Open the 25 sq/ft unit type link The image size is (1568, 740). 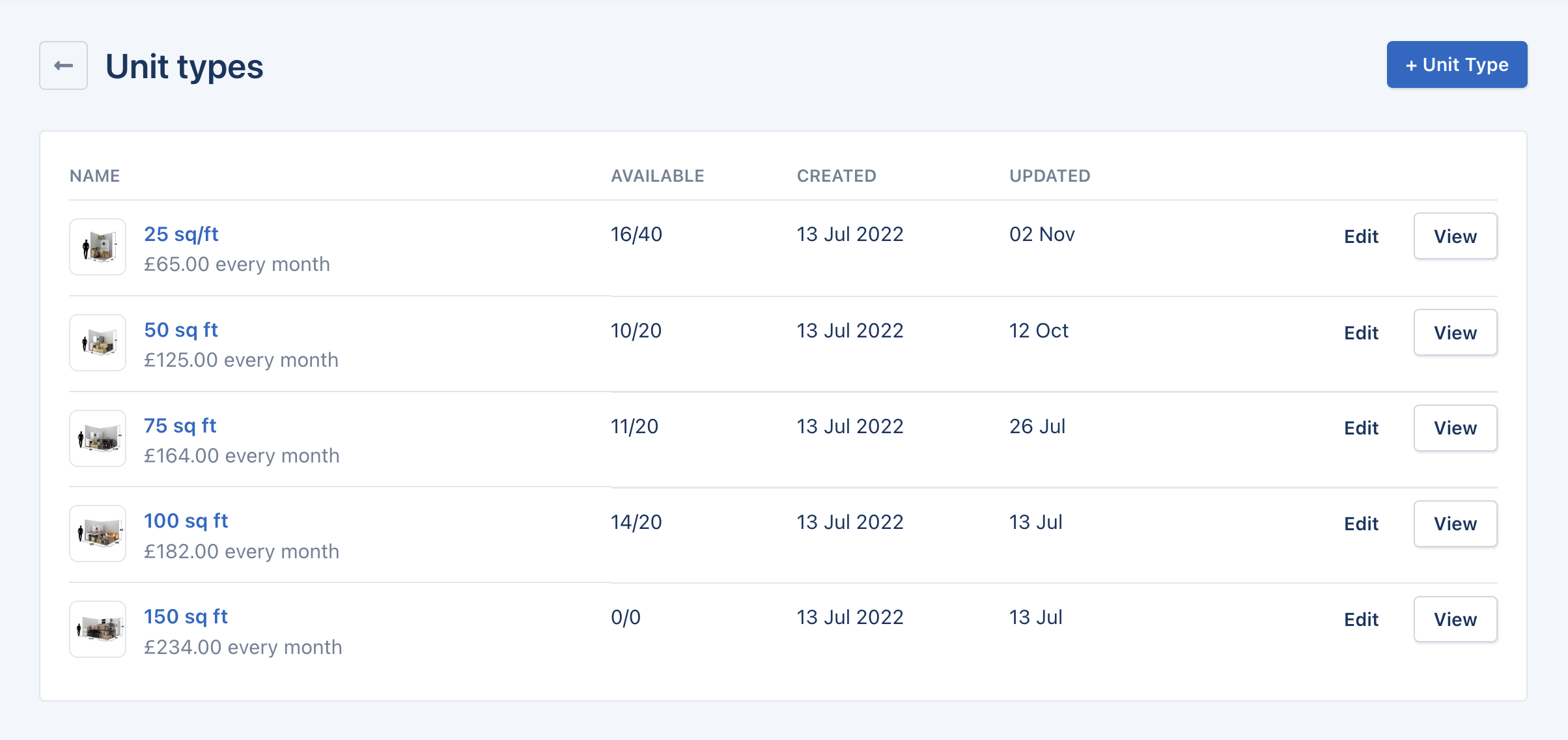(181, 234)
